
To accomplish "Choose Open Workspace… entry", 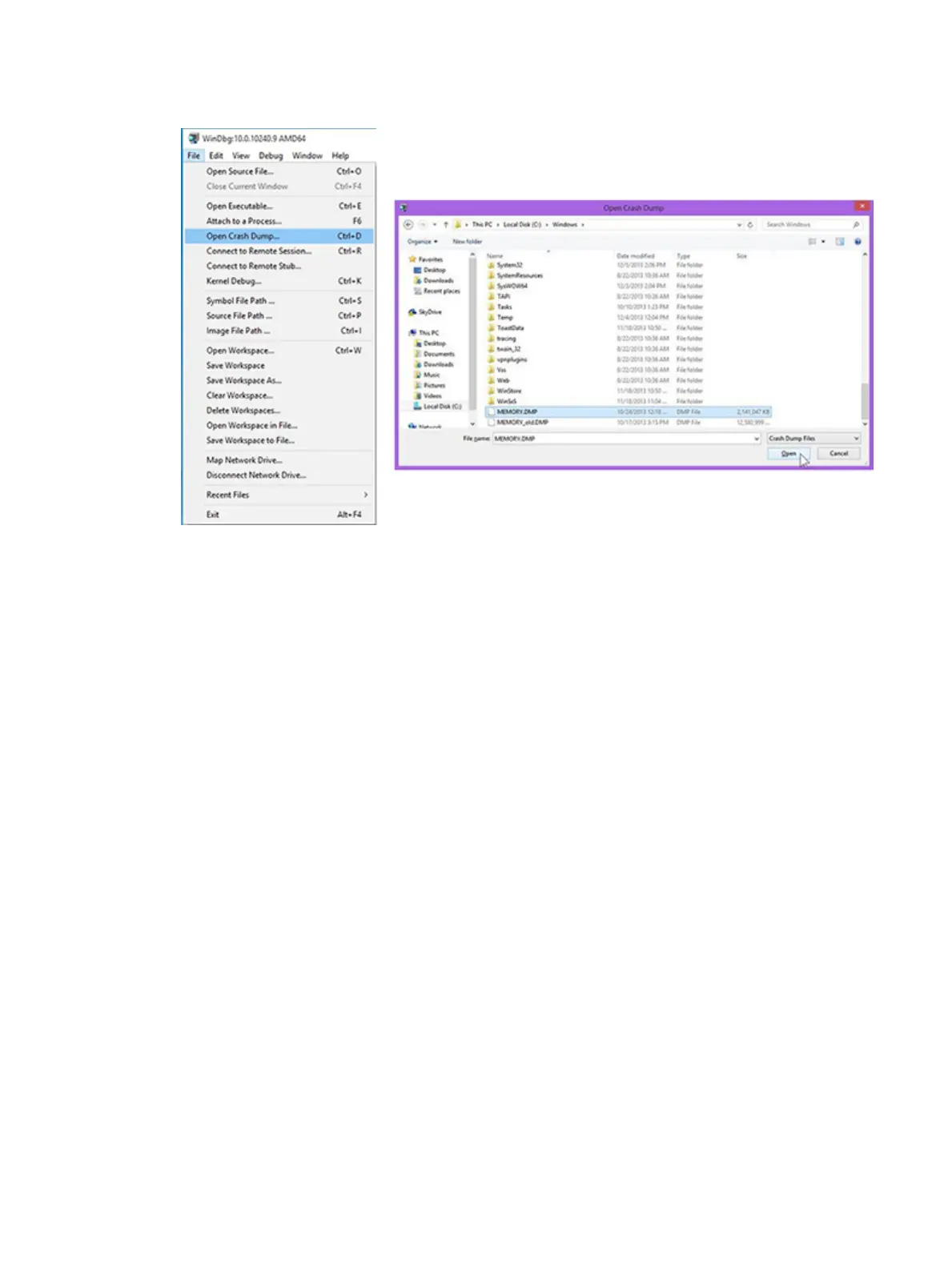I will (x=279, y=351).
